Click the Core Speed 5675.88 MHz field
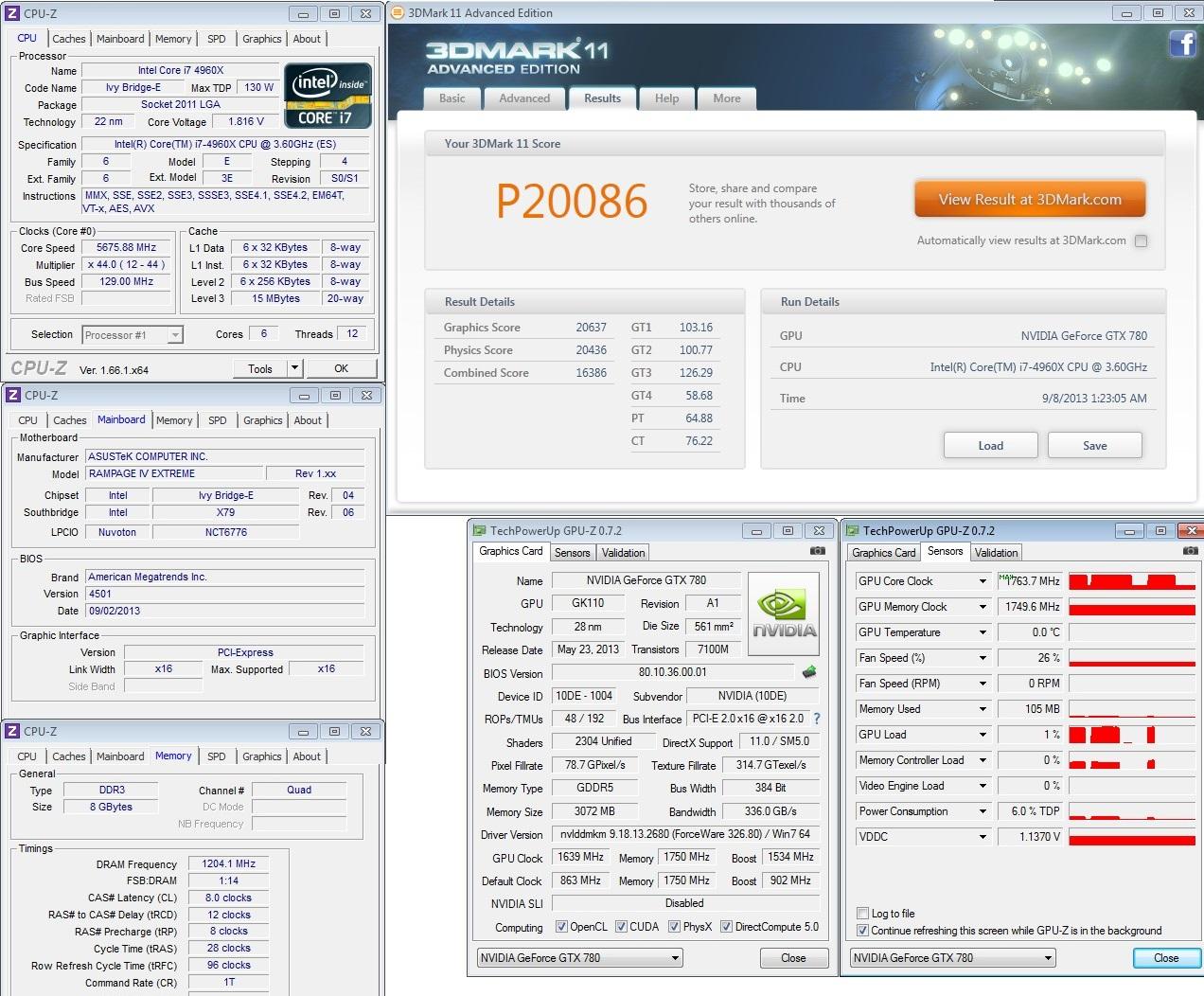This screenshot has height=996, width=1204. [x=126, y=248]
